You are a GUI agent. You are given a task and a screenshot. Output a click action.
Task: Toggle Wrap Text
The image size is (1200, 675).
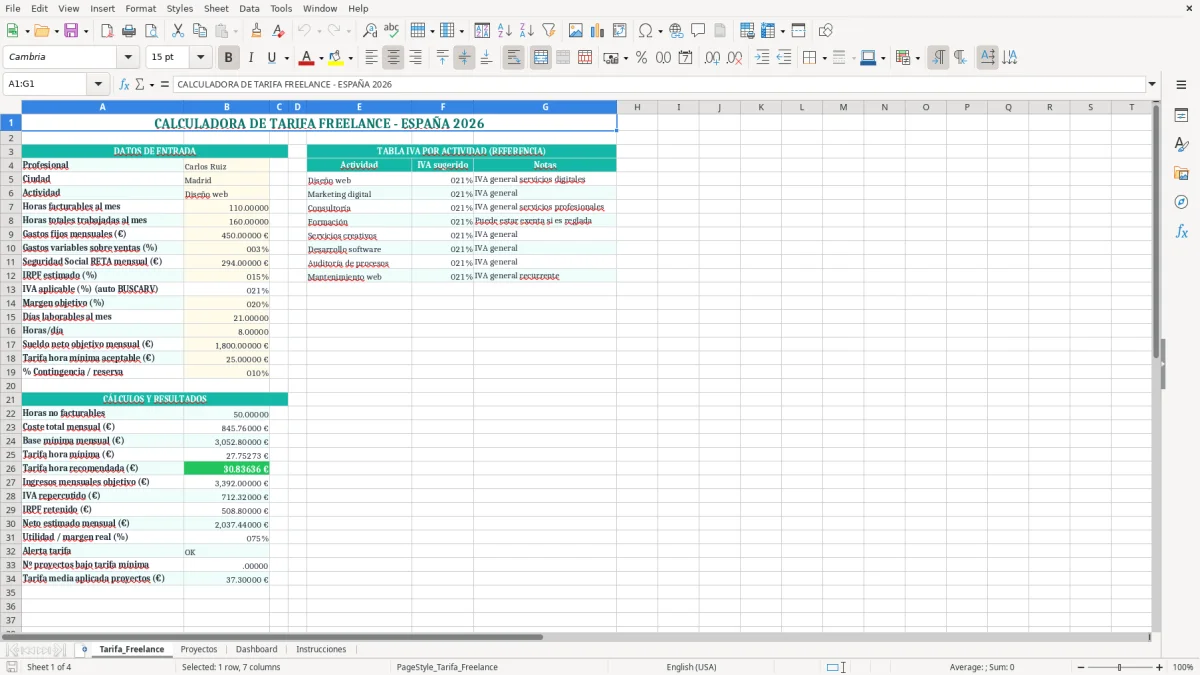click(513, 58)
